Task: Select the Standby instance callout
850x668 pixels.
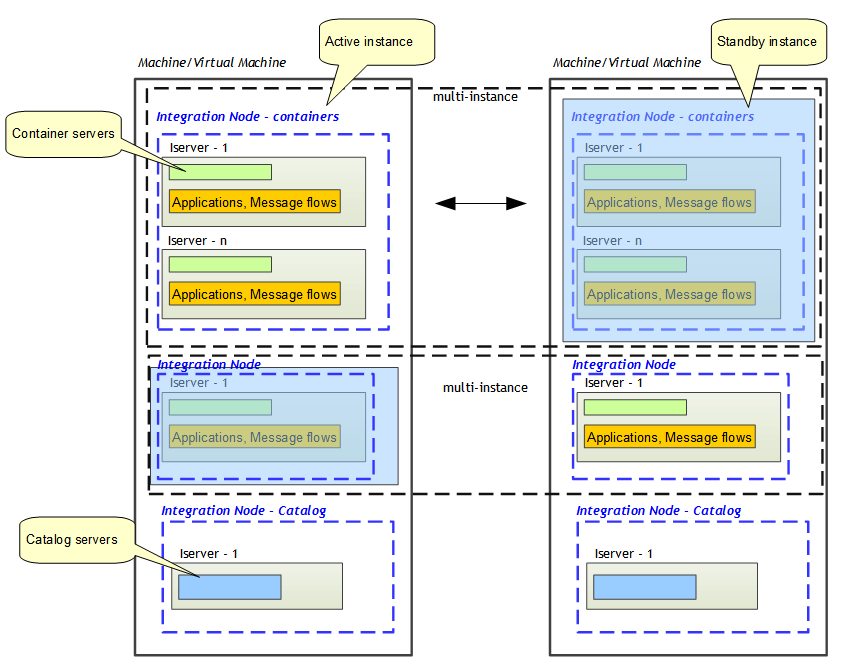Action: 769,41
